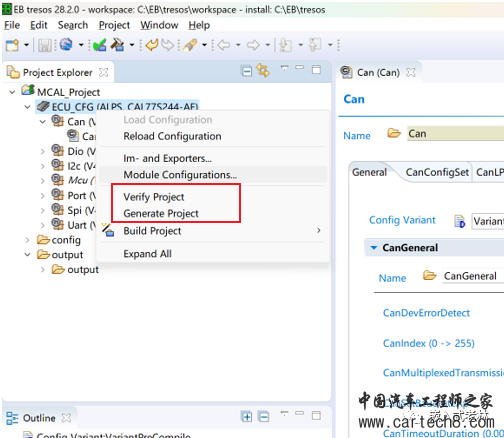Collapse the MCAL_Project tree node
Viewport: 504px width, 438px height.
click(12, 92)
